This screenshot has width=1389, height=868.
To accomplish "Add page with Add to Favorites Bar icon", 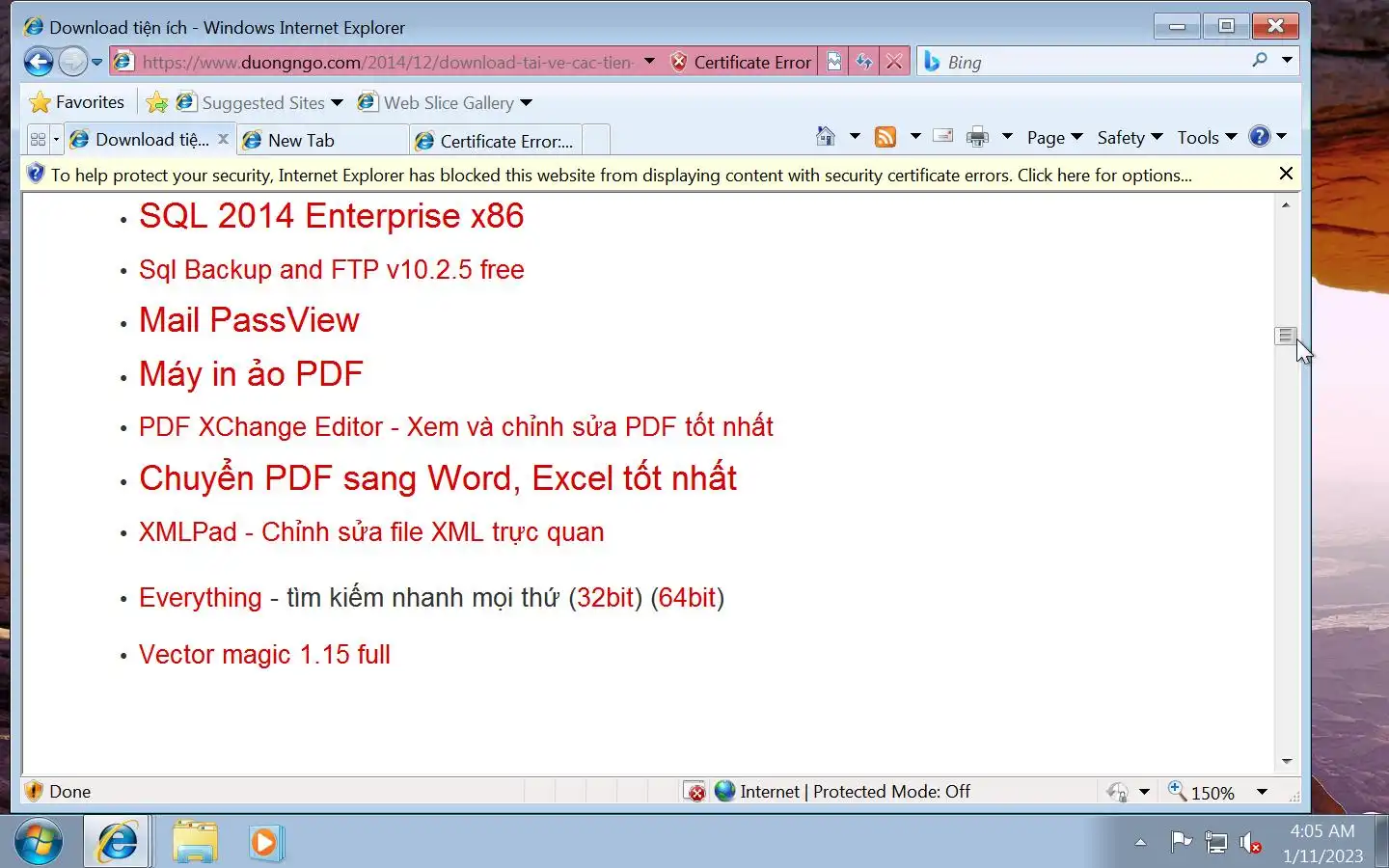I will (156, 102).
